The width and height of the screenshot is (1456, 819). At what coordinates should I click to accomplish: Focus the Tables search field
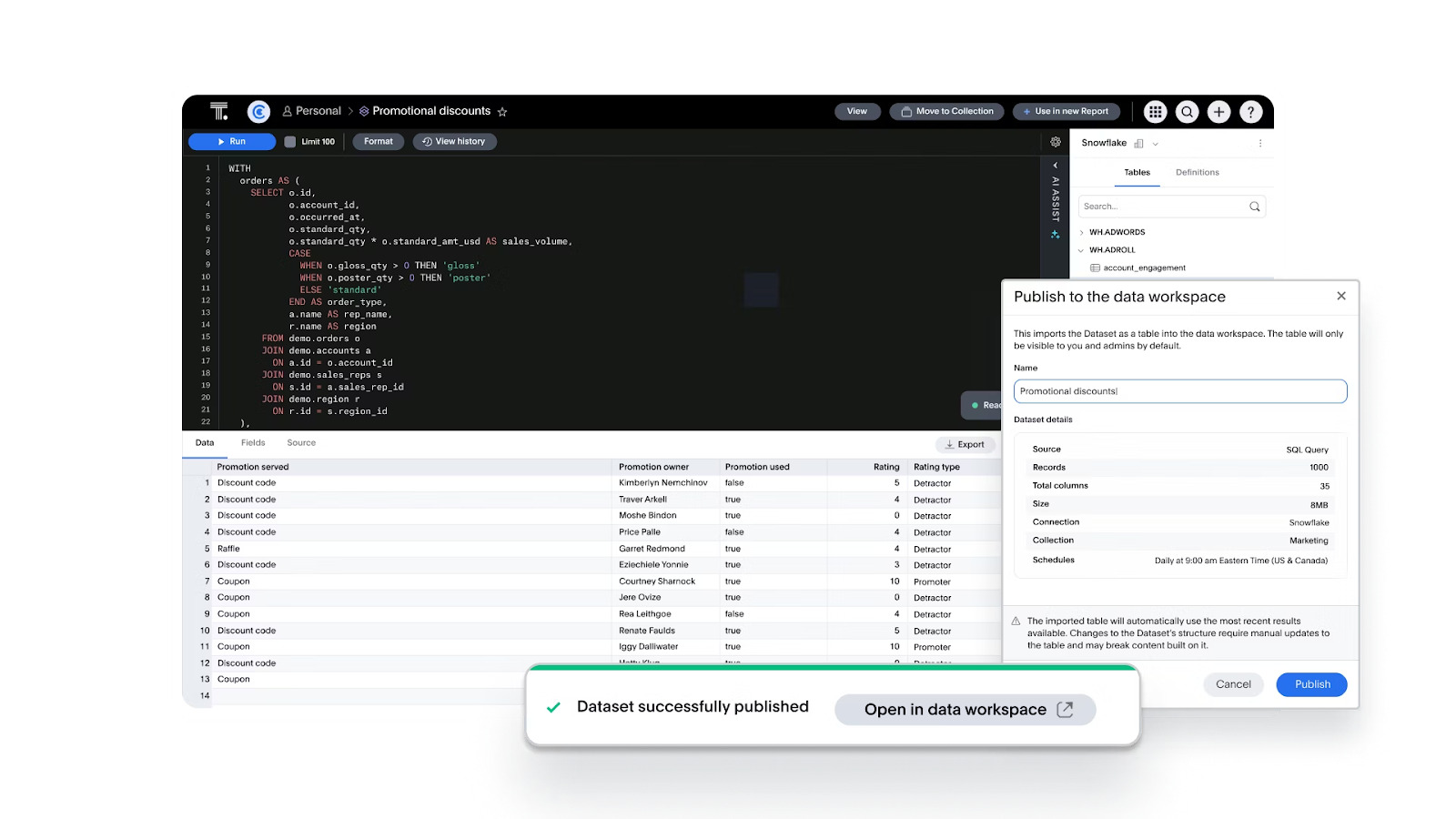pos(1172,207)
